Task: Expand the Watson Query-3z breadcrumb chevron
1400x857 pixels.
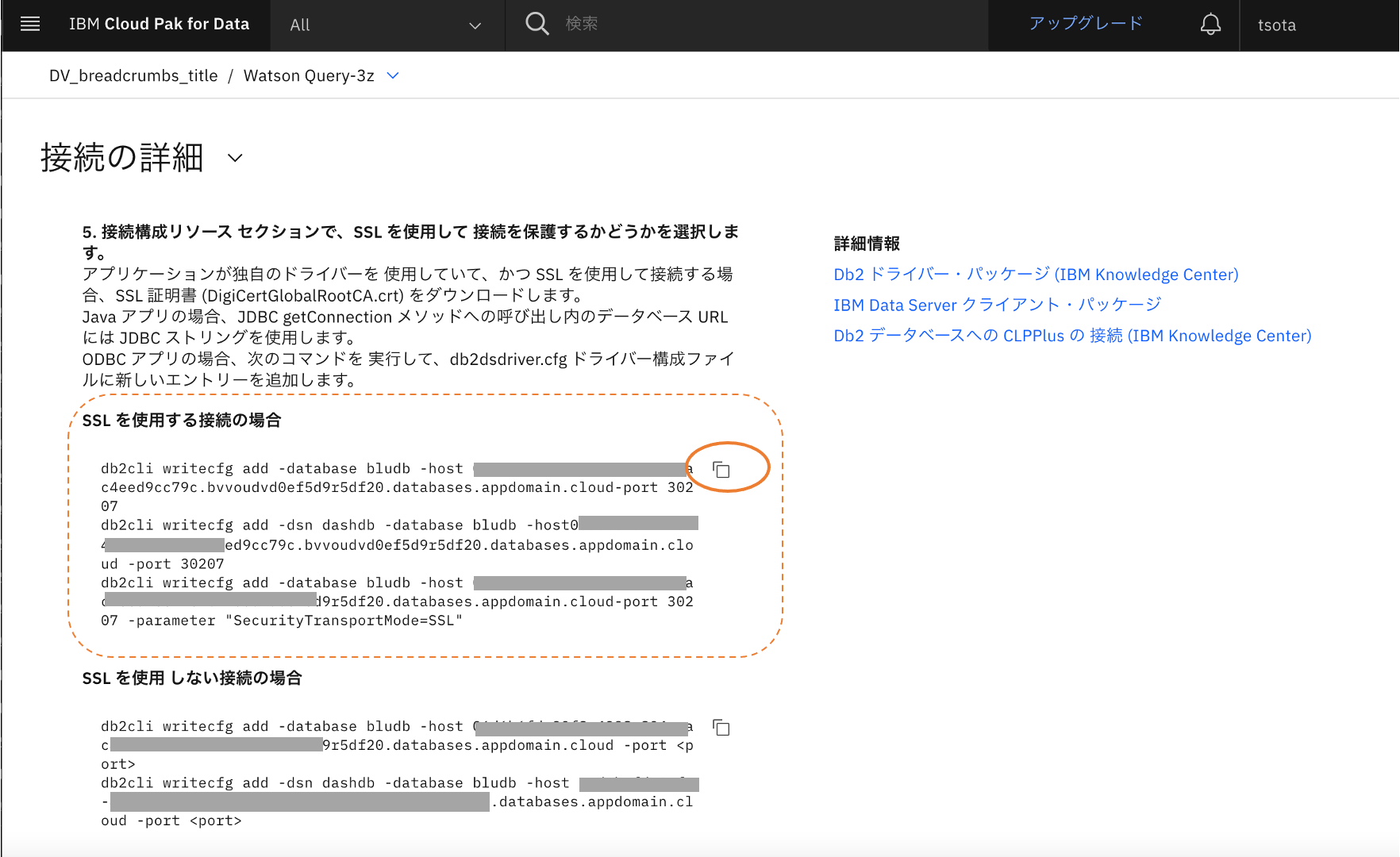Action: [x=393, y=75]
